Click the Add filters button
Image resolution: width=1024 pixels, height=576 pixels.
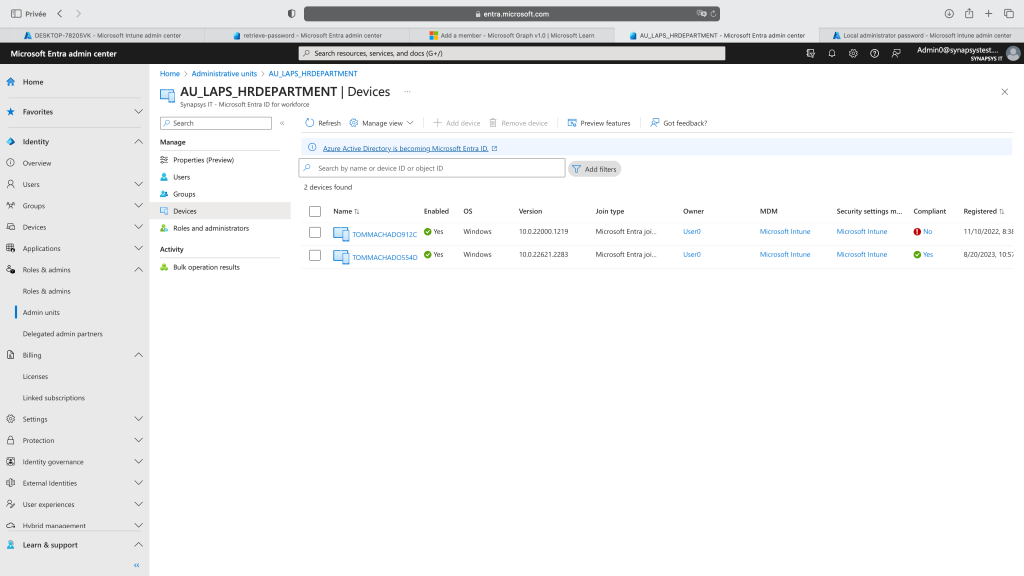point(595,169)
